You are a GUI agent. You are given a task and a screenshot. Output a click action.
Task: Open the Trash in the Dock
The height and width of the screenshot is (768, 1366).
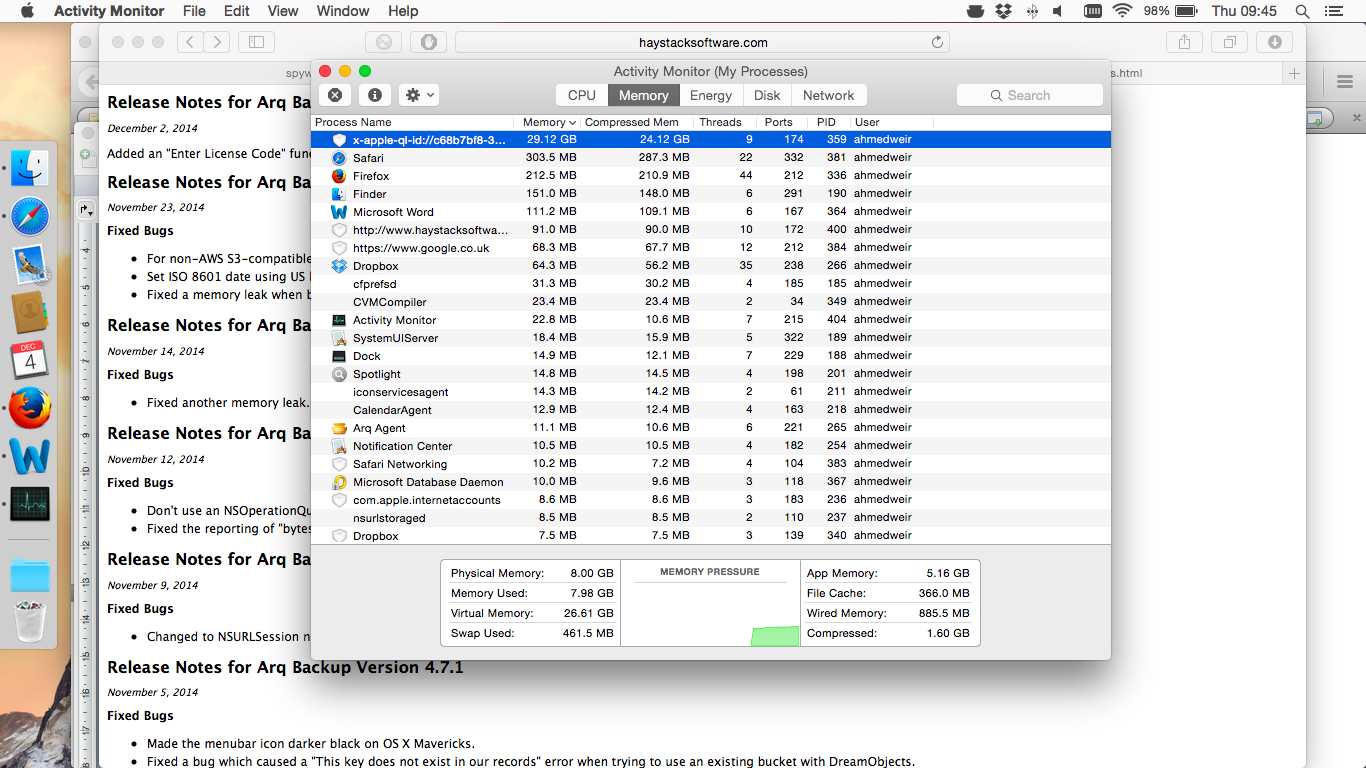[30, 622]
